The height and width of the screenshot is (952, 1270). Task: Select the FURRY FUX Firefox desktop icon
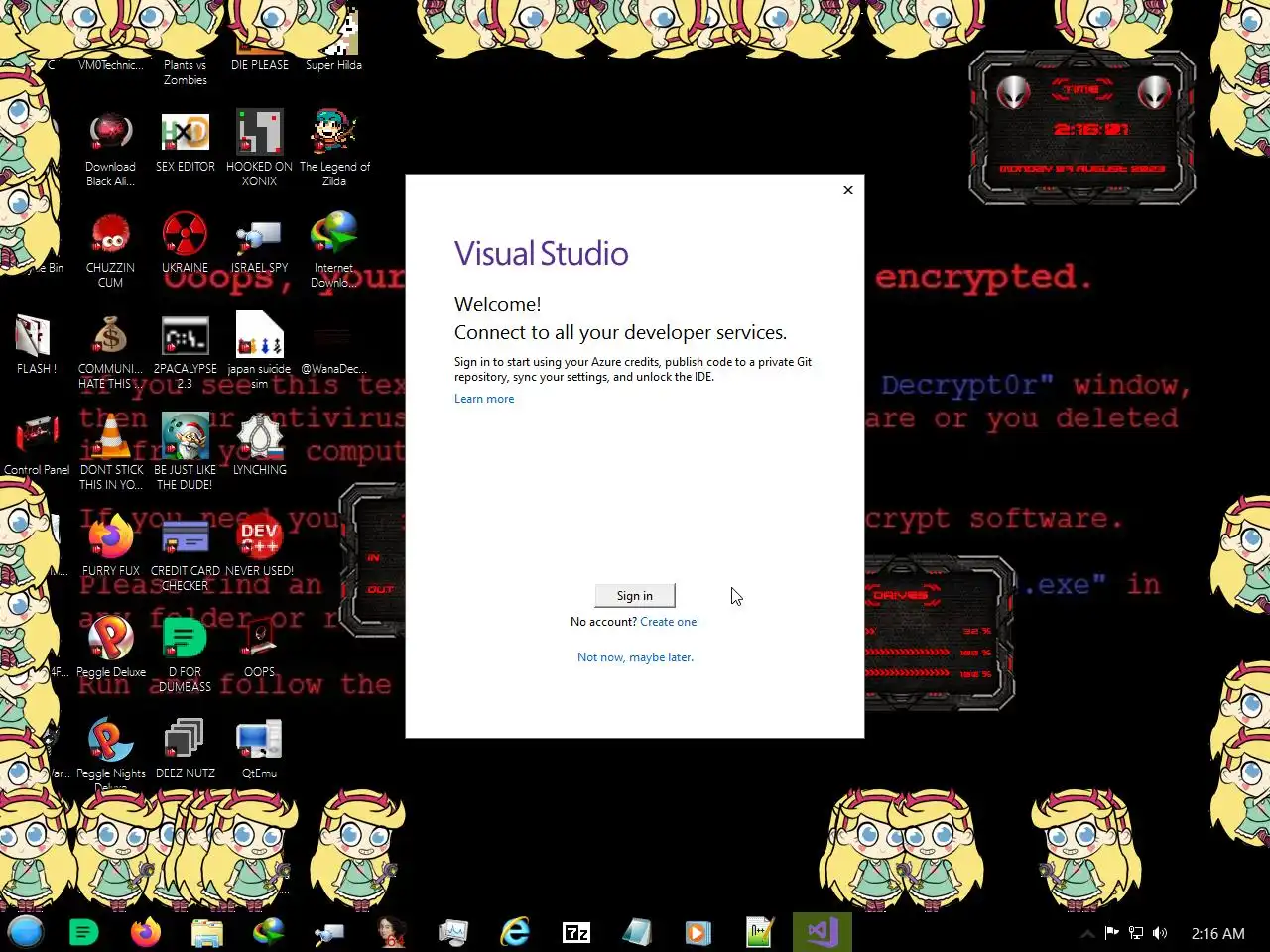coord(111,546)
